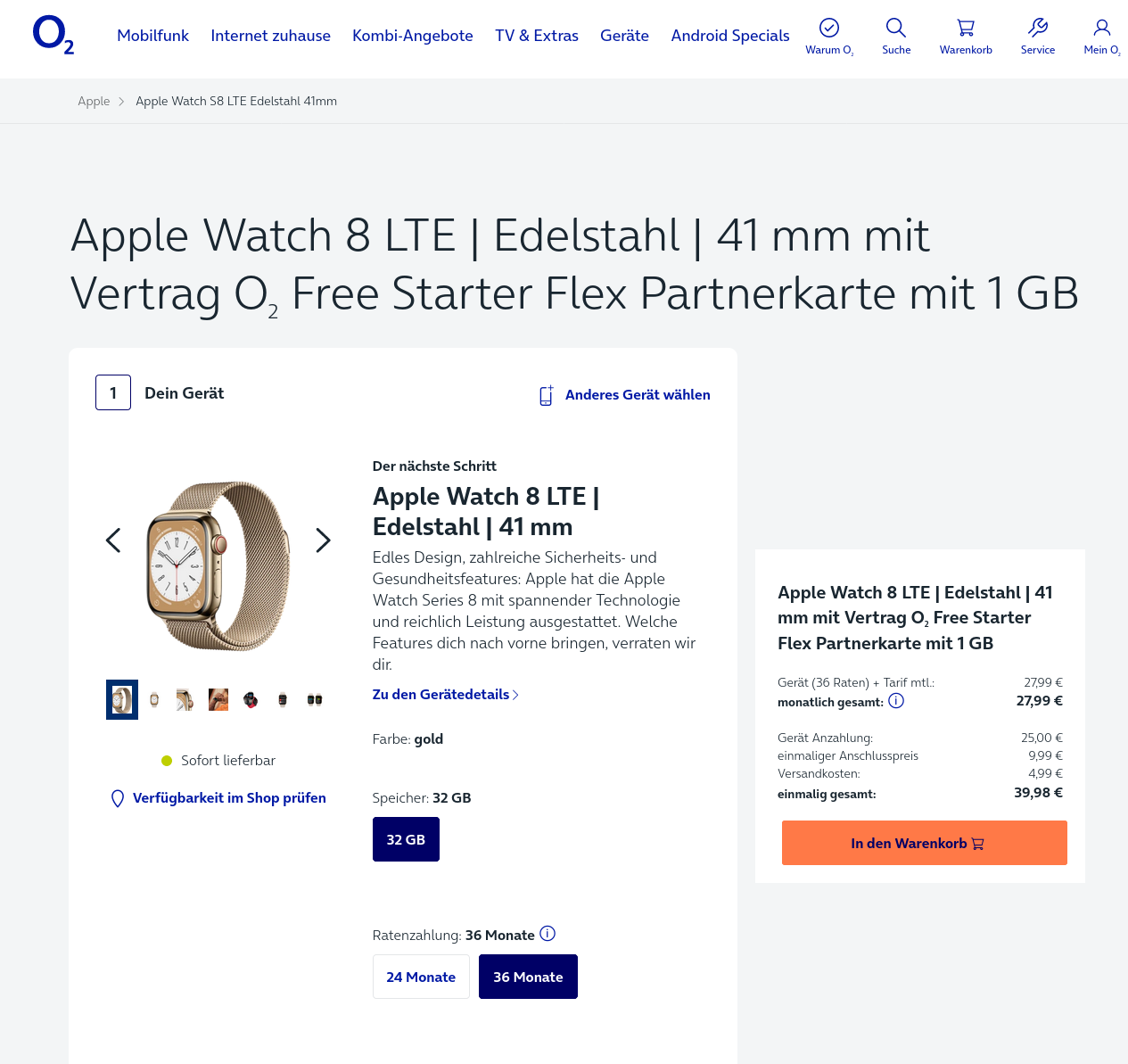Show the next watch image
The image size is (1128, 1064).
pyautogui.click(x=324, y=540)
